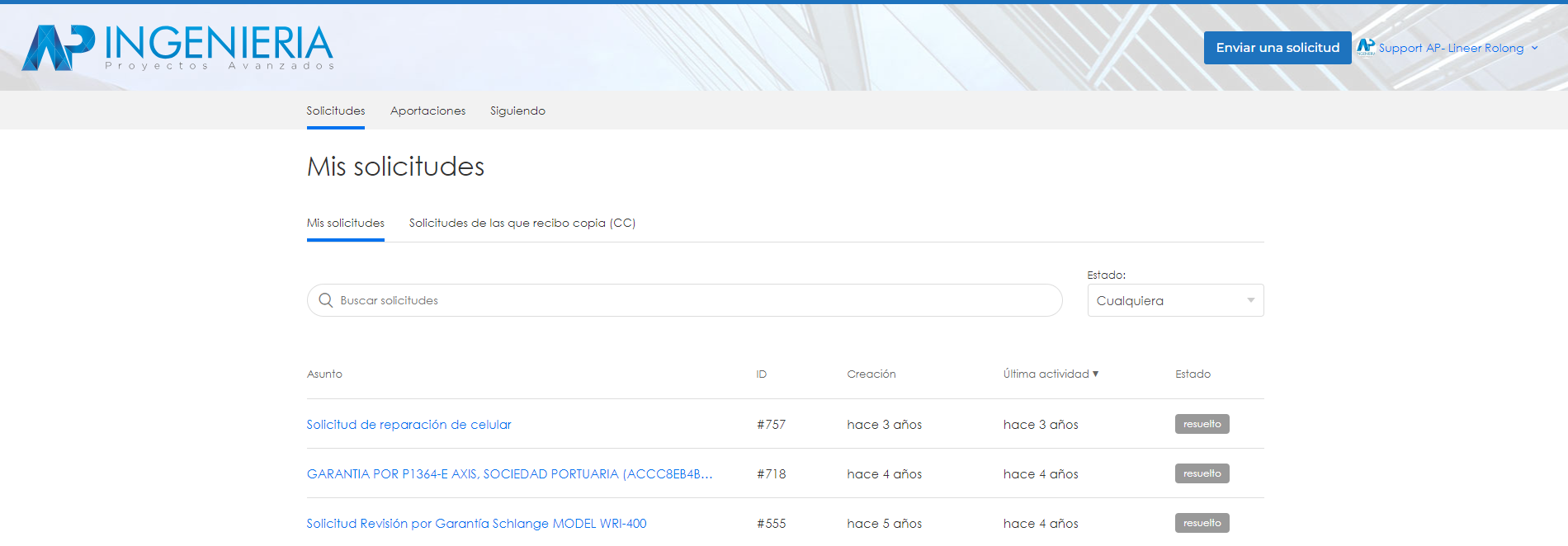Click ID #555 cell
Screen dimensions: 1568x546
772,523
